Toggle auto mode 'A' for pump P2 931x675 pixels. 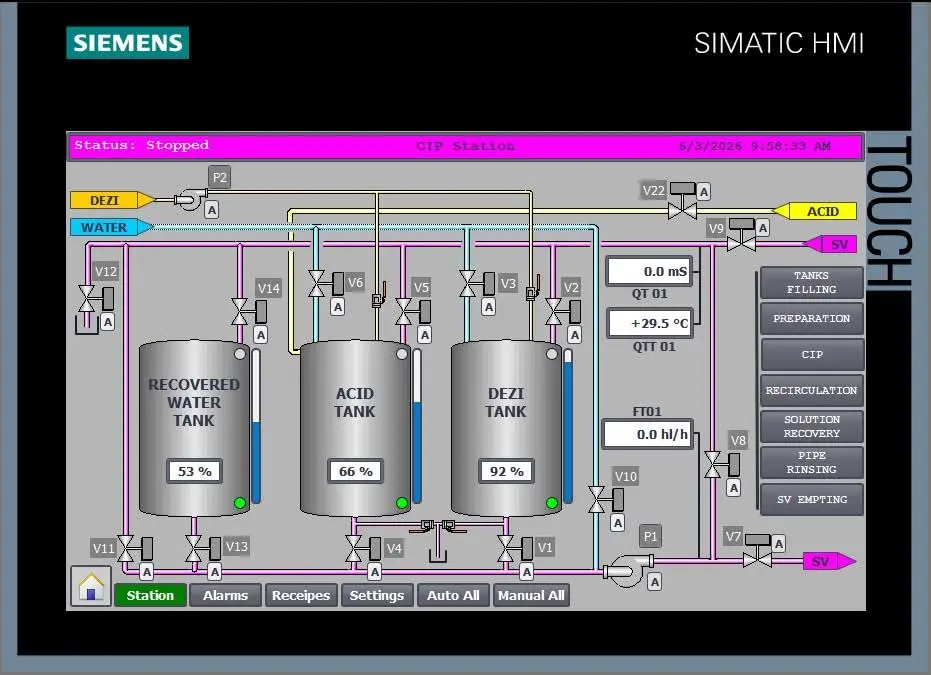coord(211,210)
